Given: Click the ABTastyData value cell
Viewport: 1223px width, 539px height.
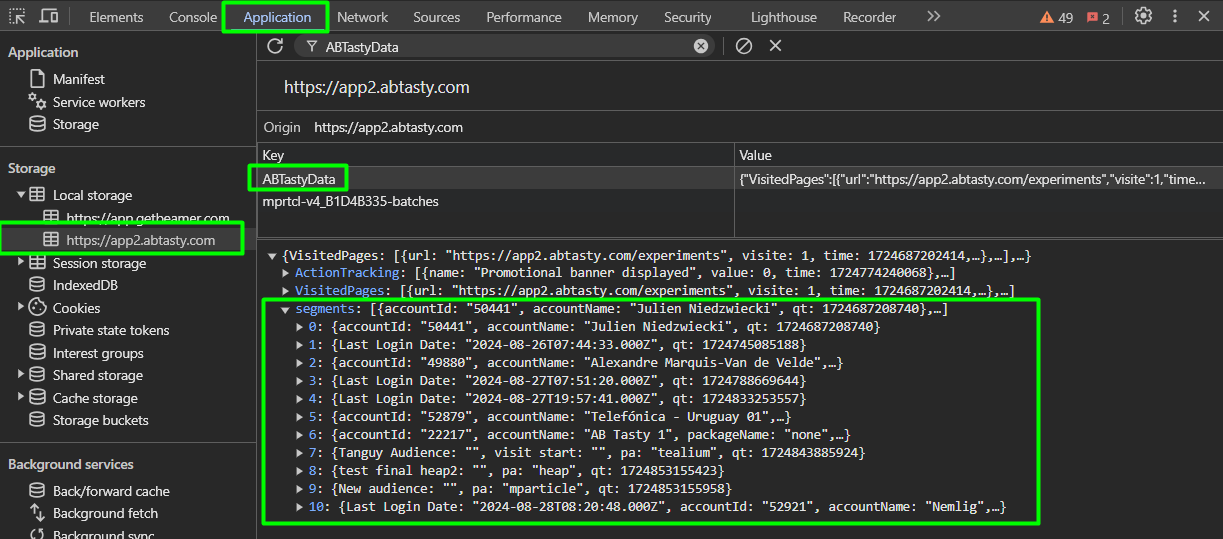Looking at the screenshot, I should [x=978, y=178].
